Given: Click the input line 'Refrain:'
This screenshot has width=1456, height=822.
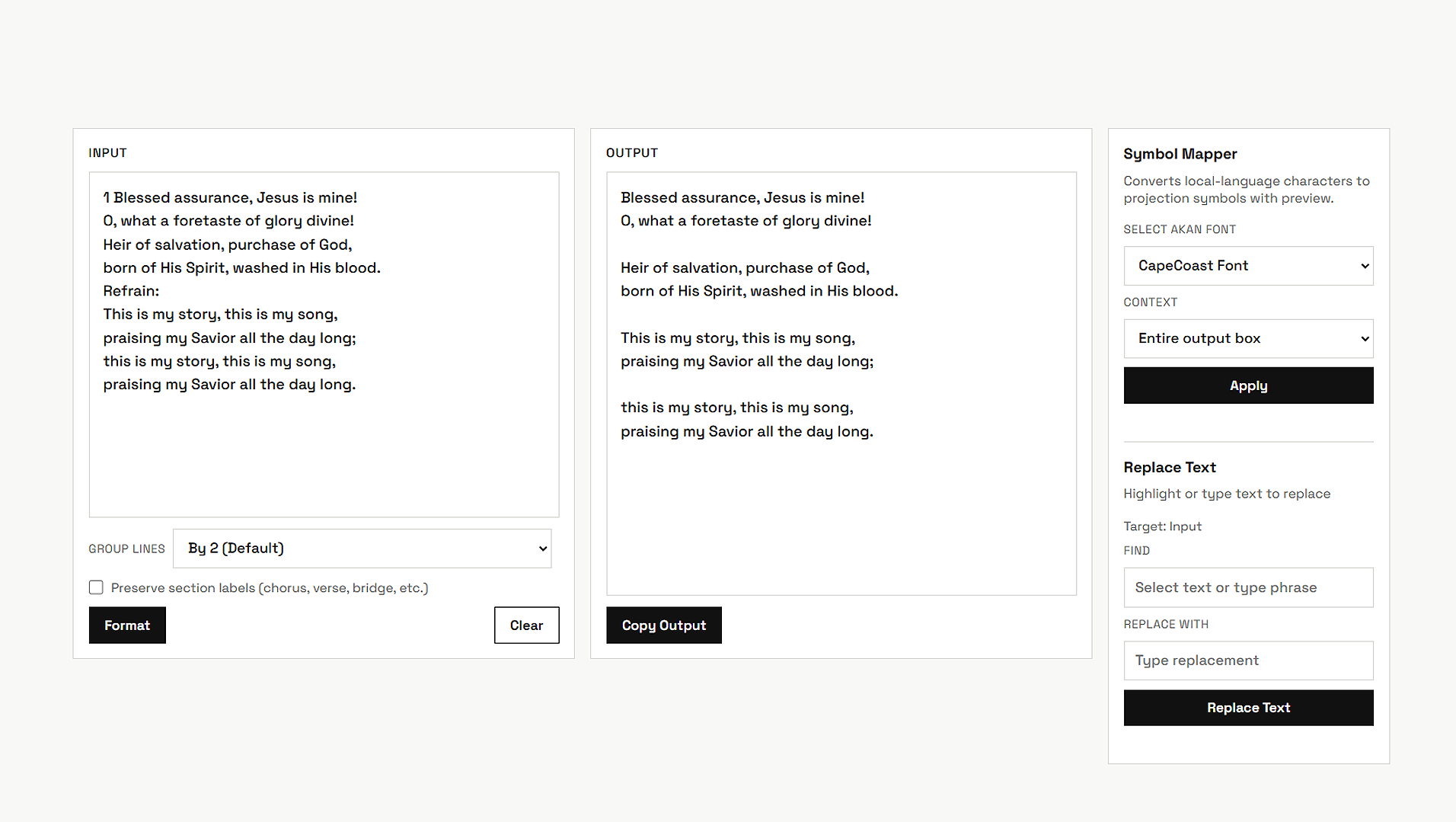Looking at the screenshot, I should (131, 291).
